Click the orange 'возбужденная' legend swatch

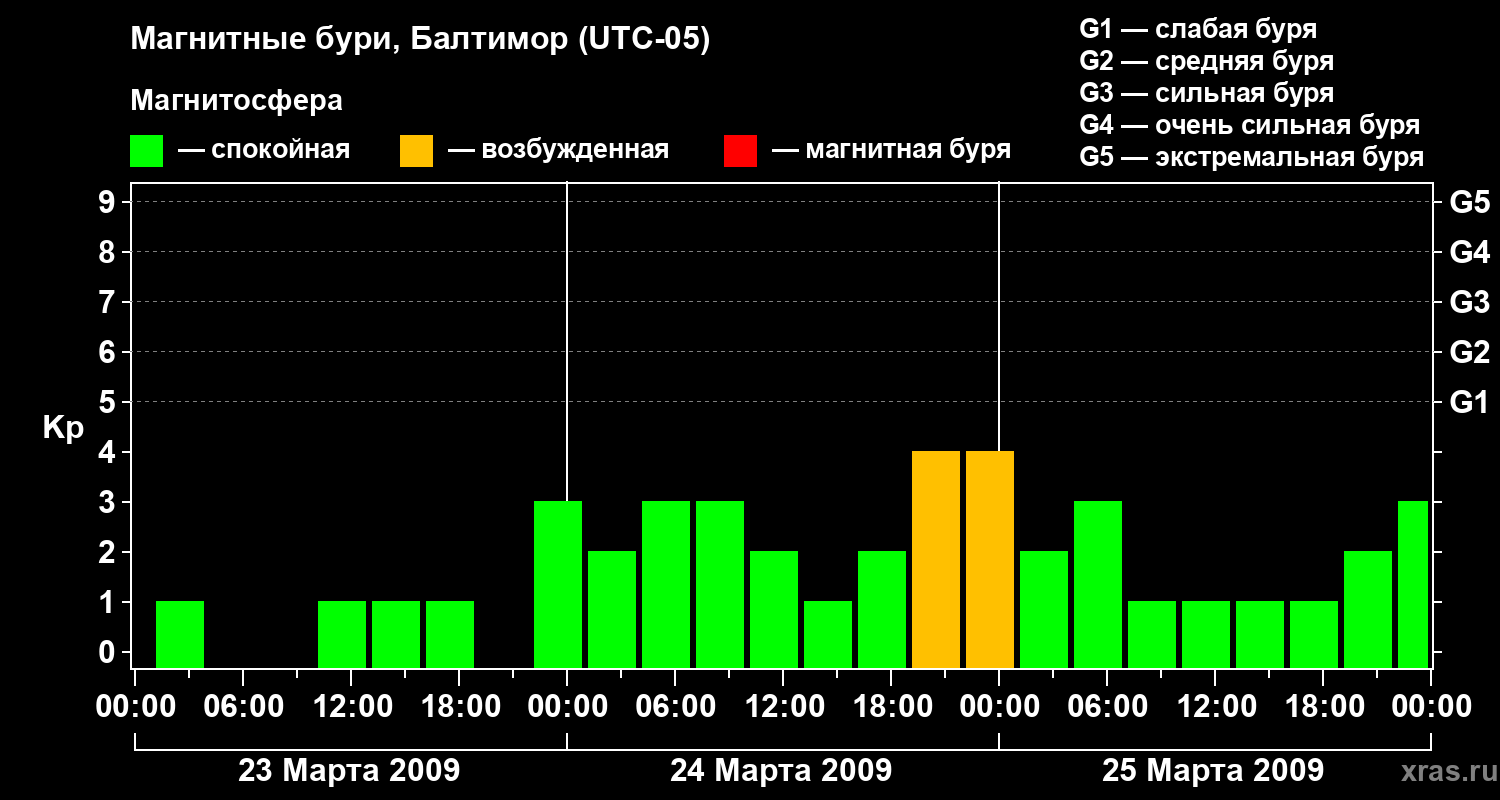[x=416, y=151]
